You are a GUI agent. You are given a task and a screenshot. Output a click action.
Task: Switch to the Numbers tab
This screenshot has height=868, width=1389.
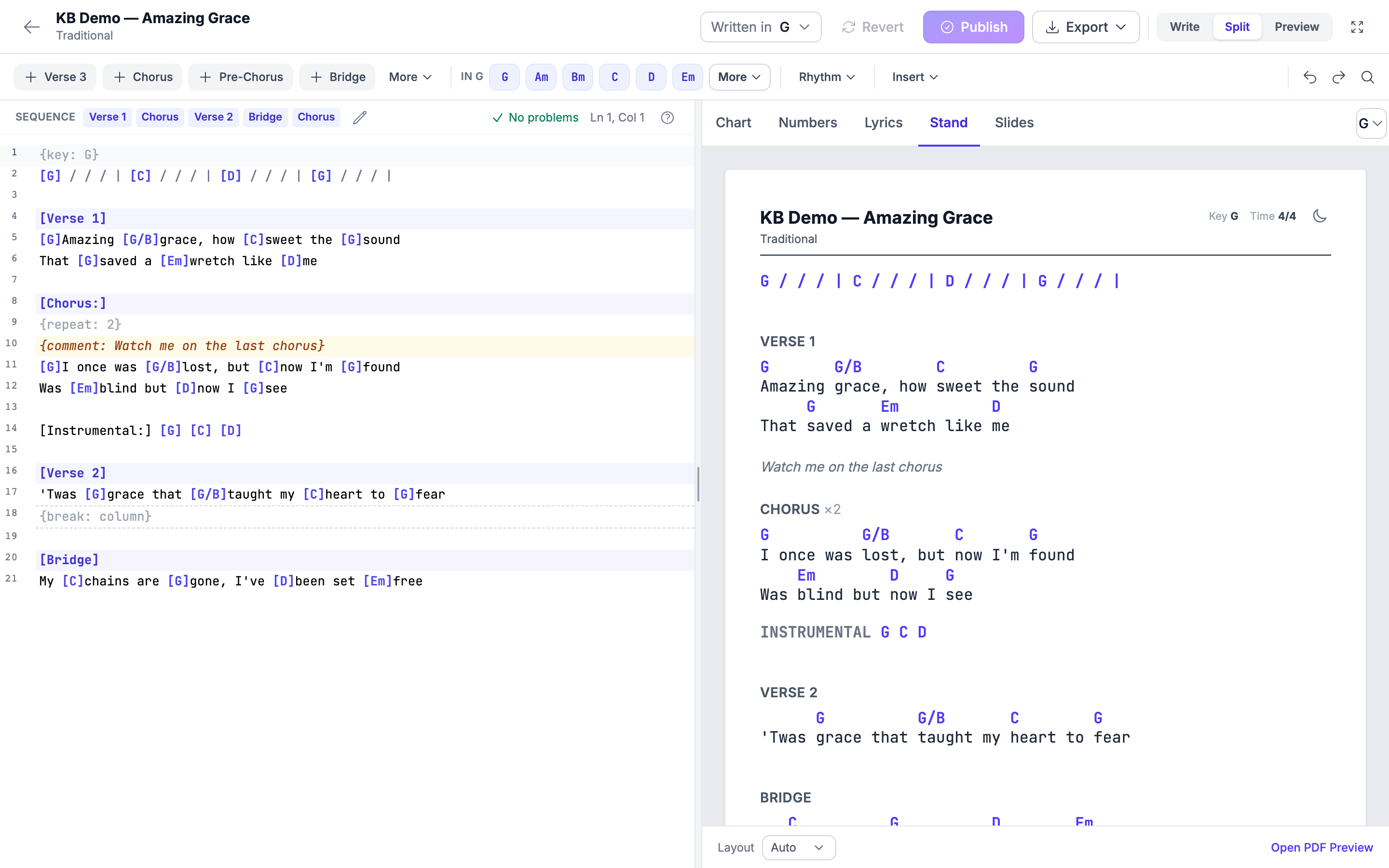coord(807,122)
